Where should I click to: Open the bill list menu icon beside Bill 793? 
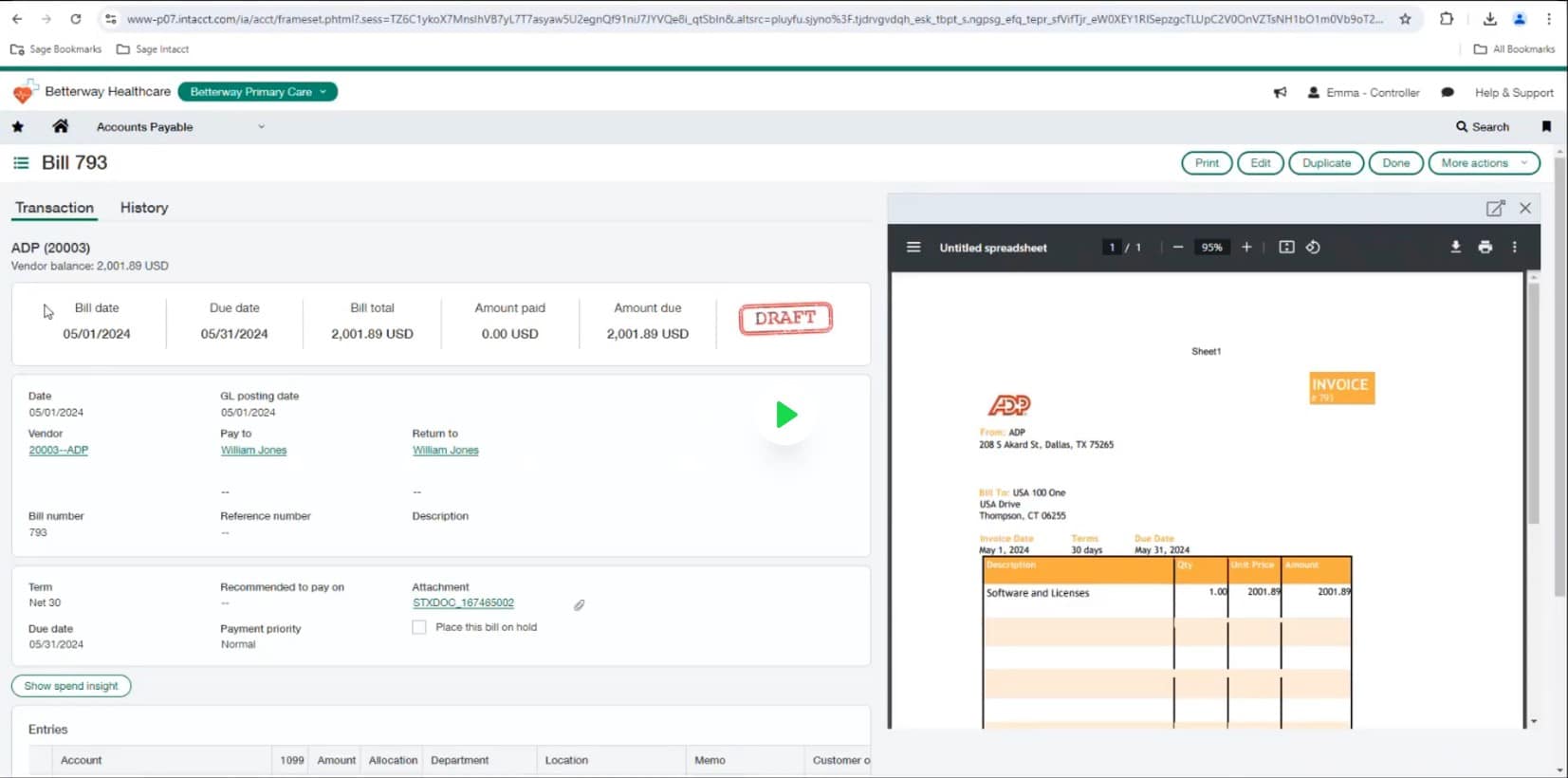[x=21, y=163]
